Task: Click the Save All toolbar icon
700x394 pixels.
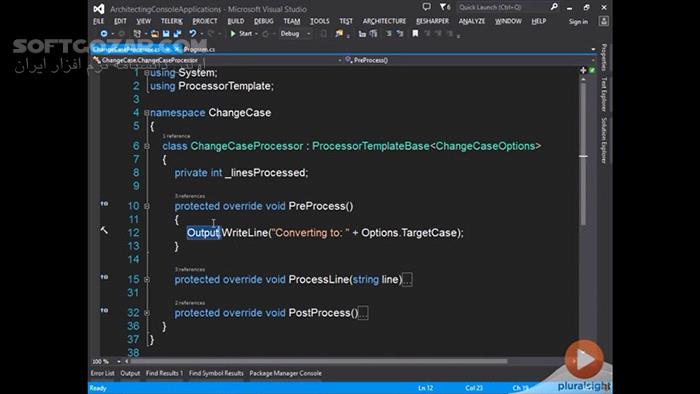Action: click(177, 33)
